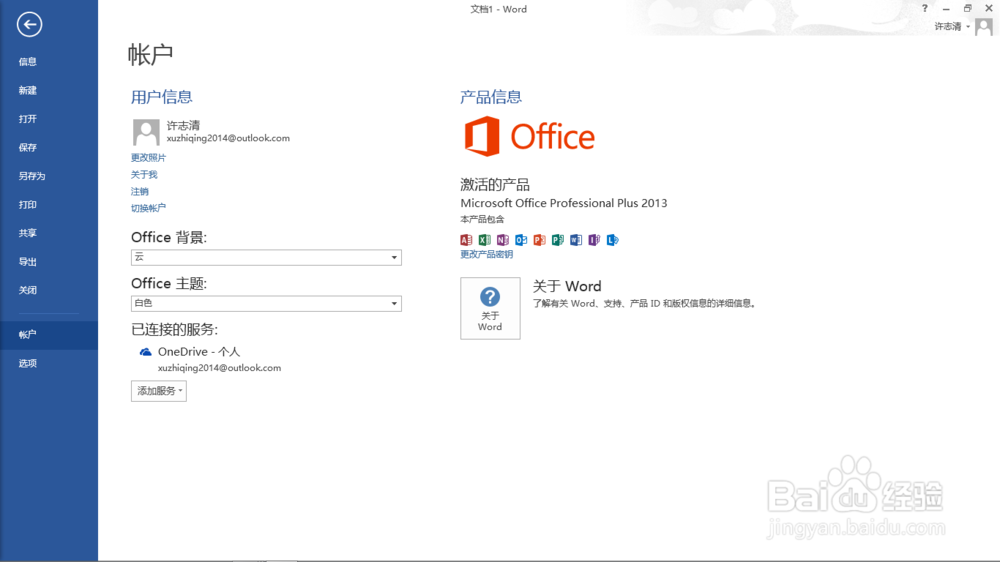1000x562 pixels.
Task: Open the 新建 tab
Action: coord(49,91)
